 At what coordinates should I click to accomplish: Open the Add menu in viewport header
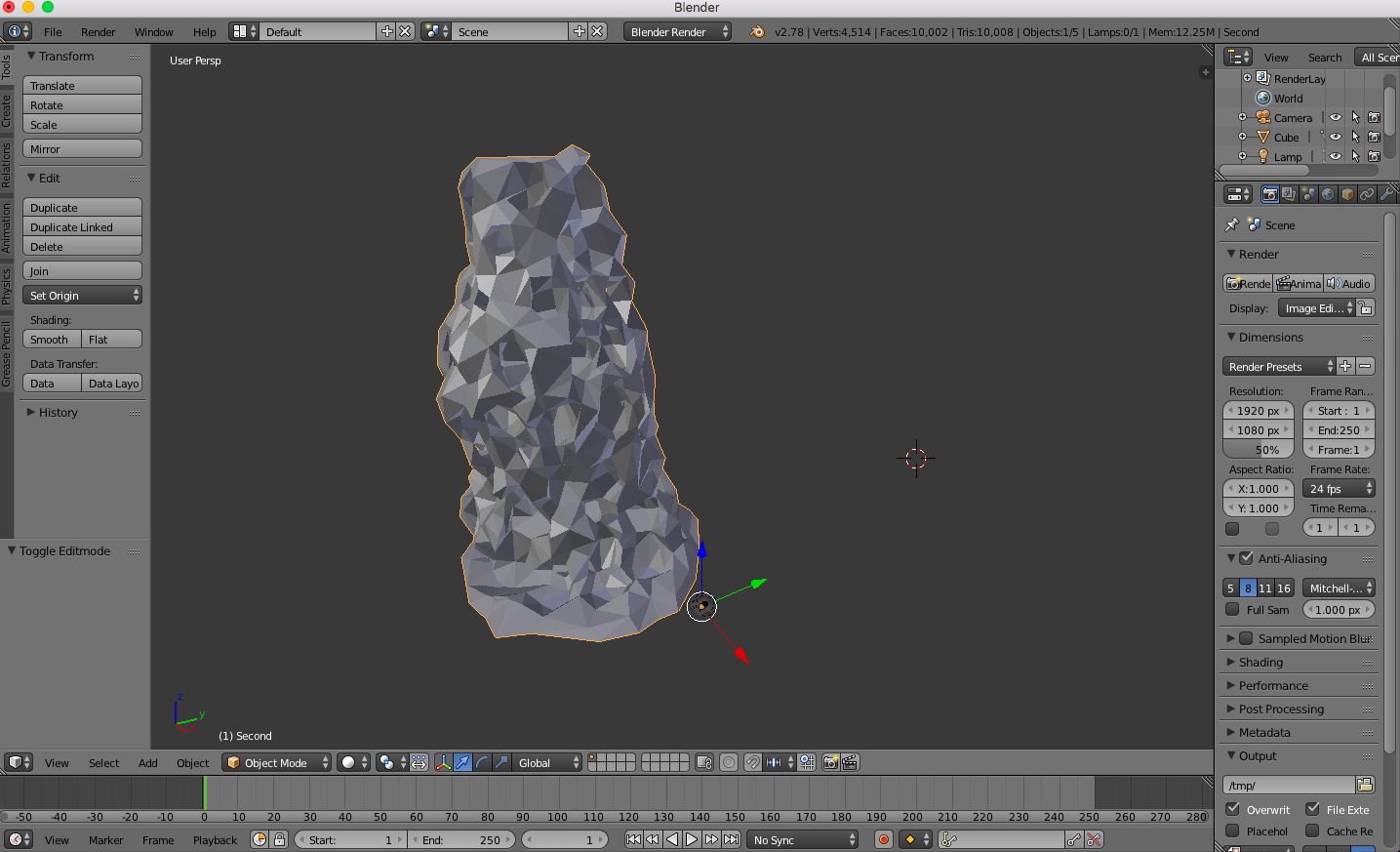[147, 762]
